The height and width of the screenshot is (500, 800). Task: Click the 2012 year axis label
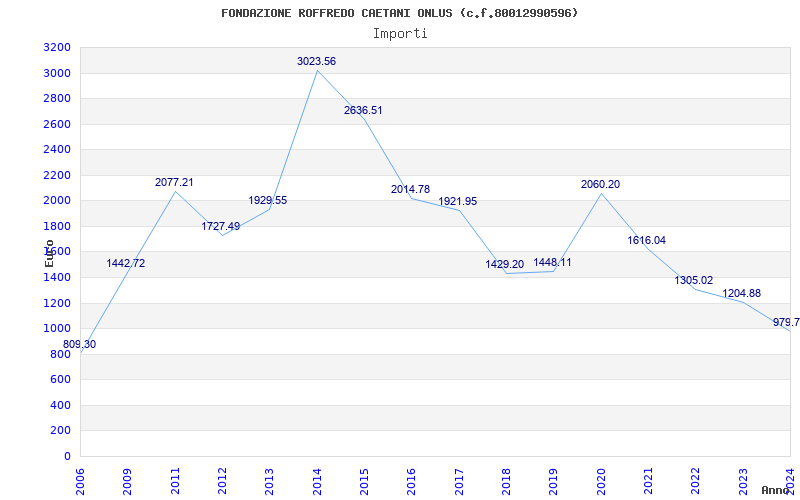(x=222, y=482)
